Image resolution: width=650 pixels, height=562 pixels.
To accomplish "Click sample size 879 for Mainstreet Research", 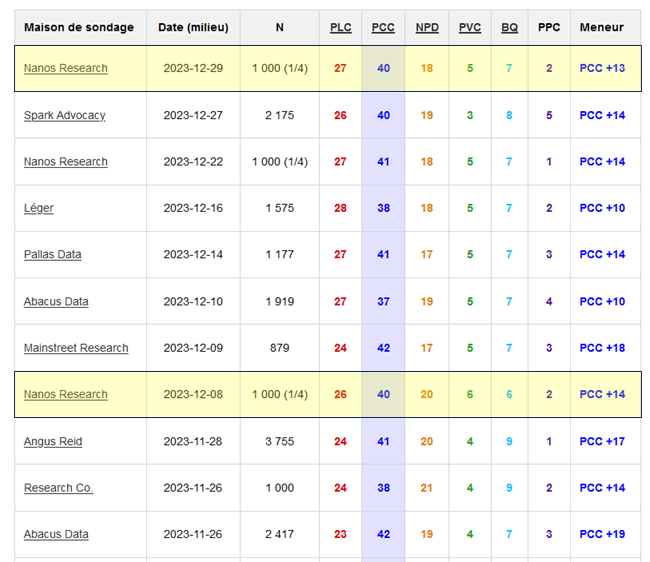I will coord(280,348).
